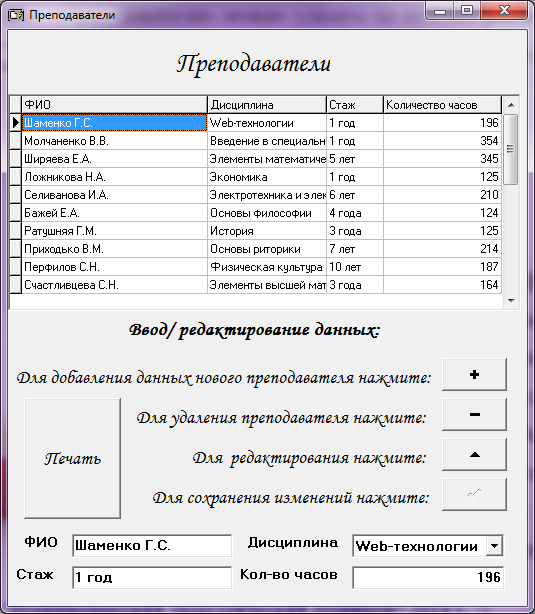The width and height of the screenshot is (535, 614).
Task: Click the form icon in the title bar
Action: click(16, 15)
